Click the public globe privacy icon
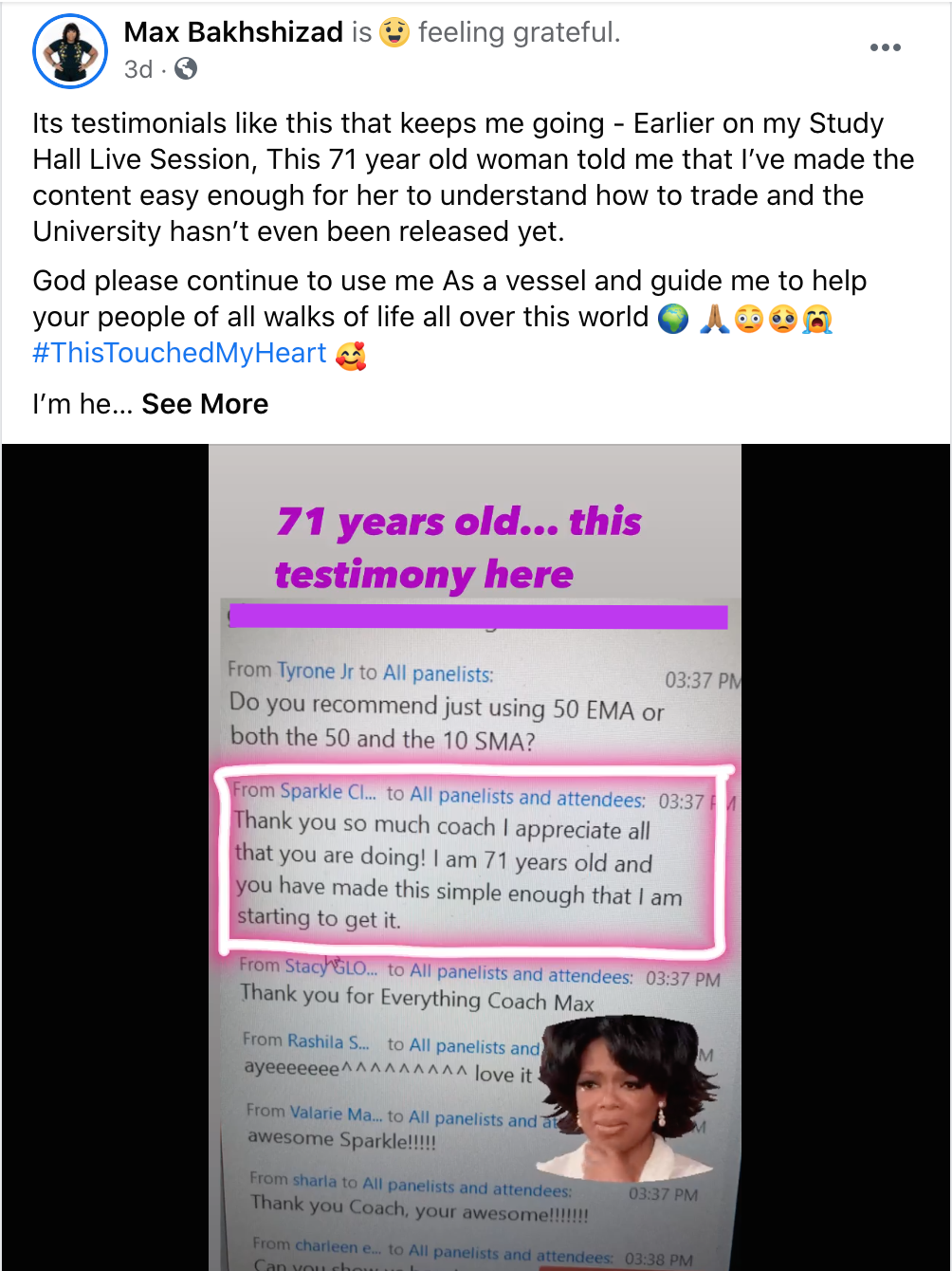This screenshot has height=1271, width=952. [x=186, y=68]
